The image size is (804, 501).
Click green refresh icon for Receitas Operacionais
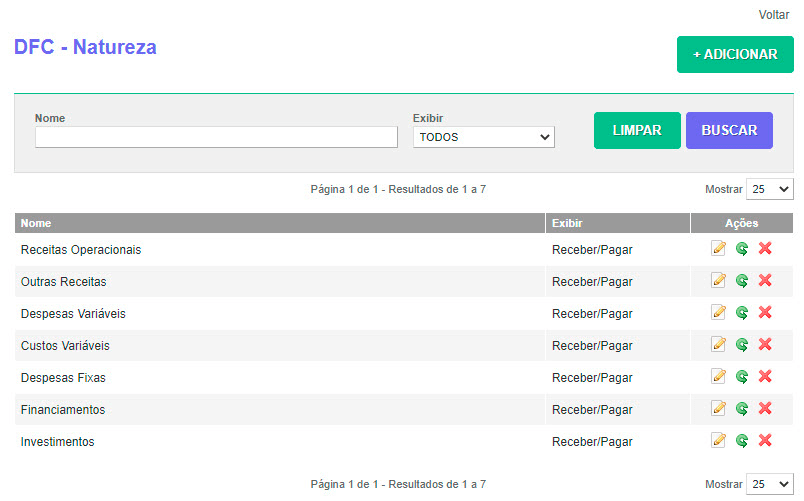point(742,249)
